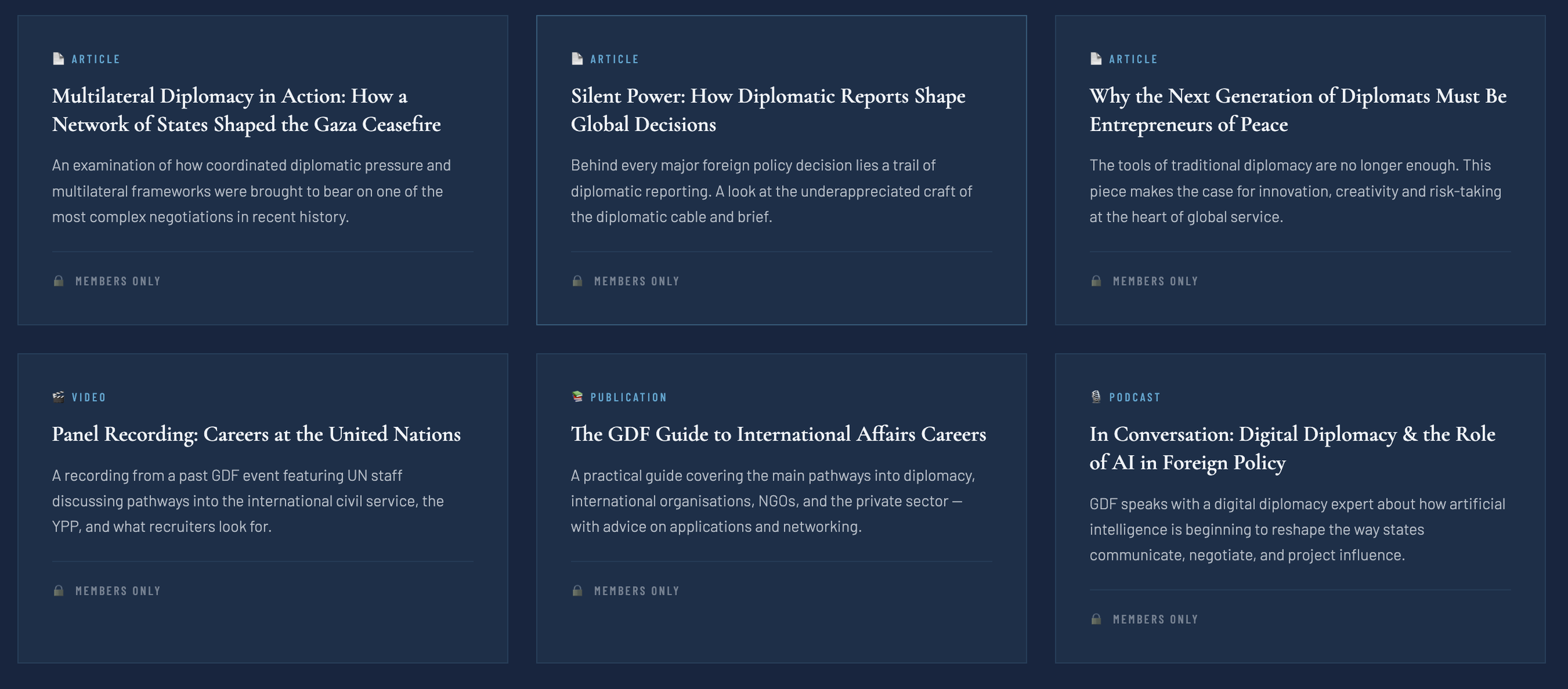Click lock icon under Gaza Ceasefire card
The height and width of the screenshot is (689, 1568).
pyautogui.click(x=58, y=281)
